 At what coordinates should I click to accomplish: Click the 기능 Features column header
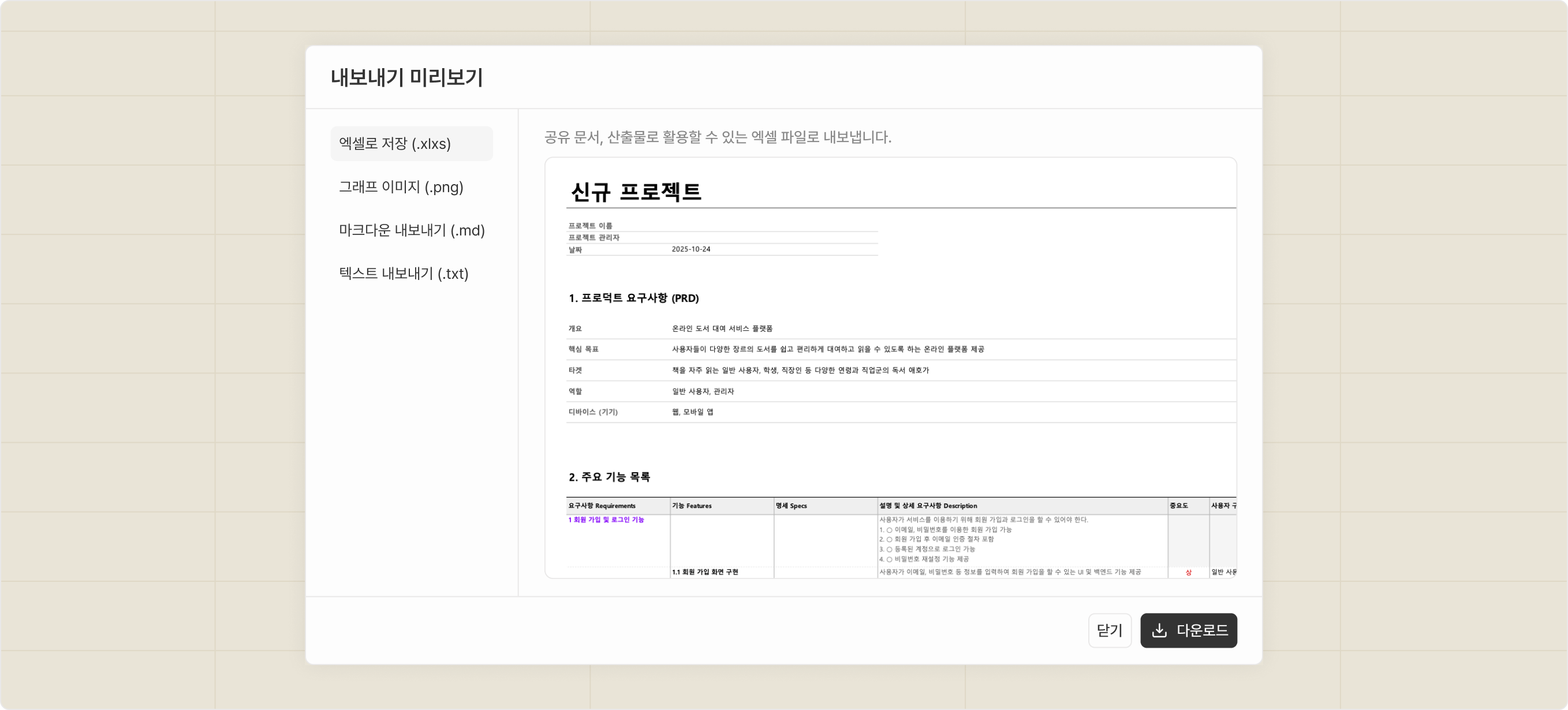click(692, 506)
